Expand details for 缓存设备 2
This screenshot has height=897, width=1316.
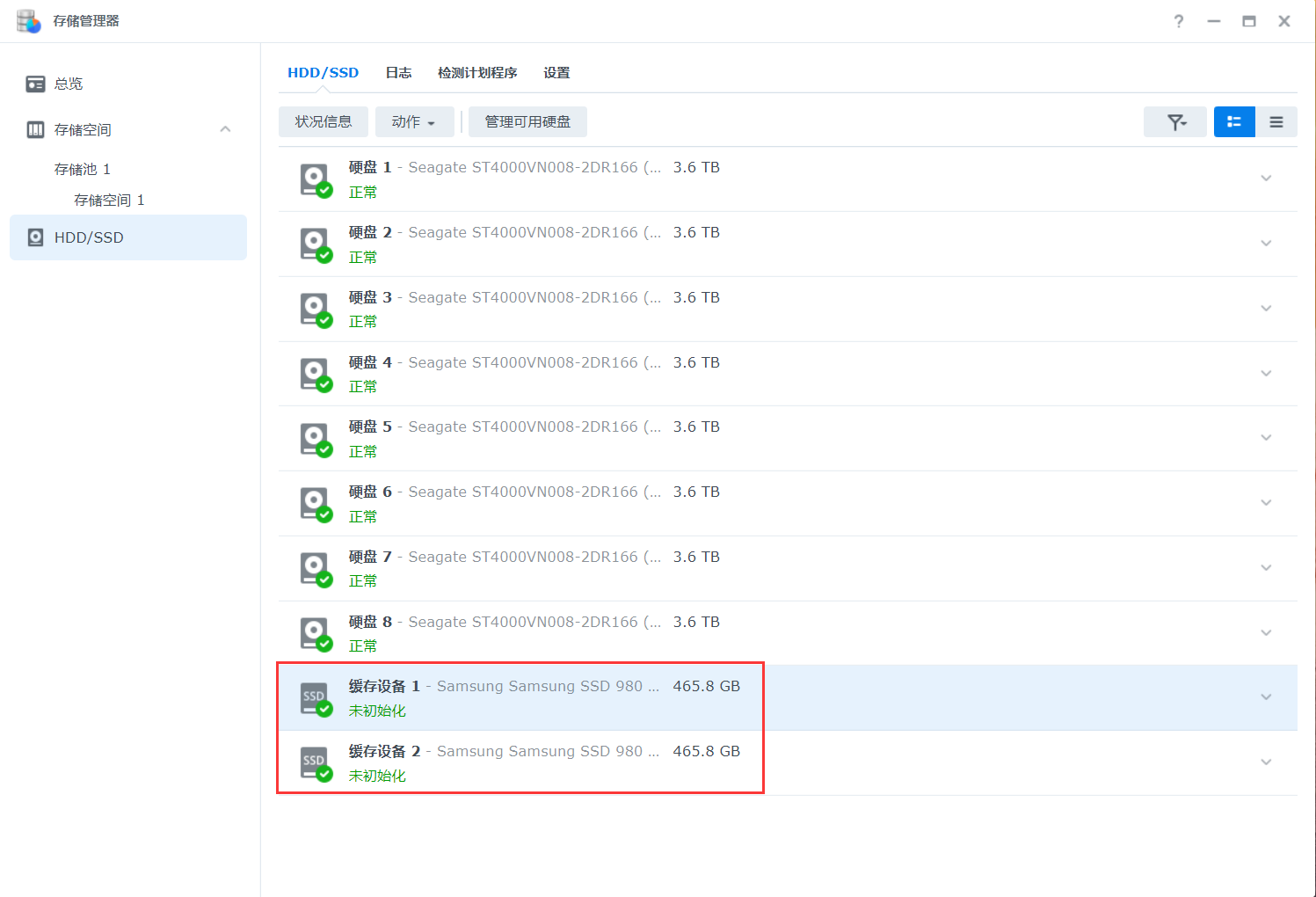(1266, 762)
